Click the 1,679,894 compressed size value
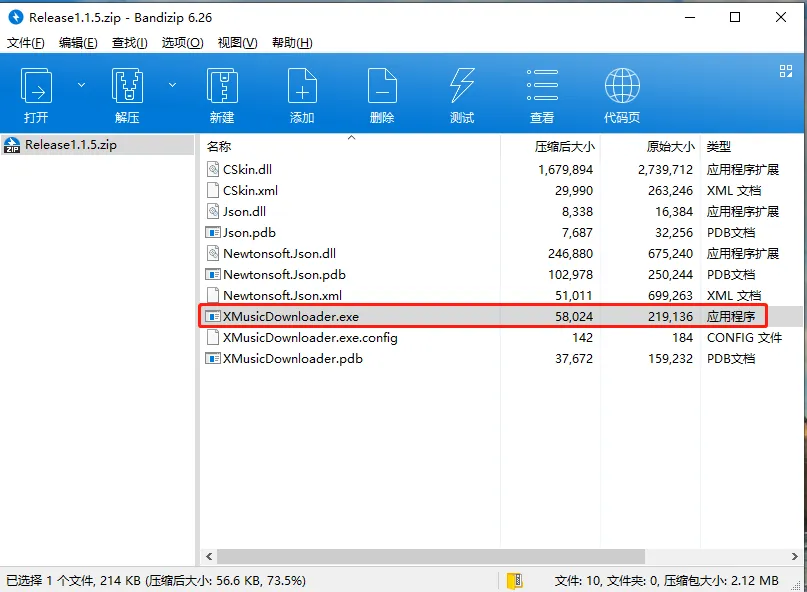Screen dimensions: 807x592 click(x=566, y=169)
